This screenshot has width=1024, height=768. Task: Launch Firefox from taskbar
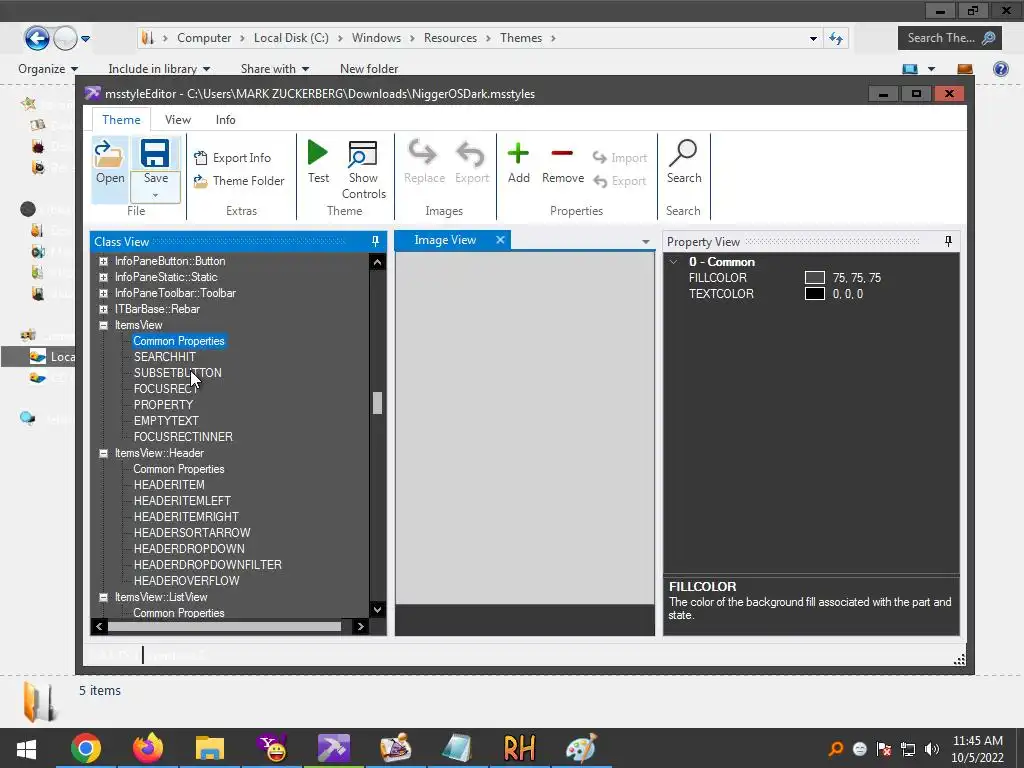coord(148,749)
